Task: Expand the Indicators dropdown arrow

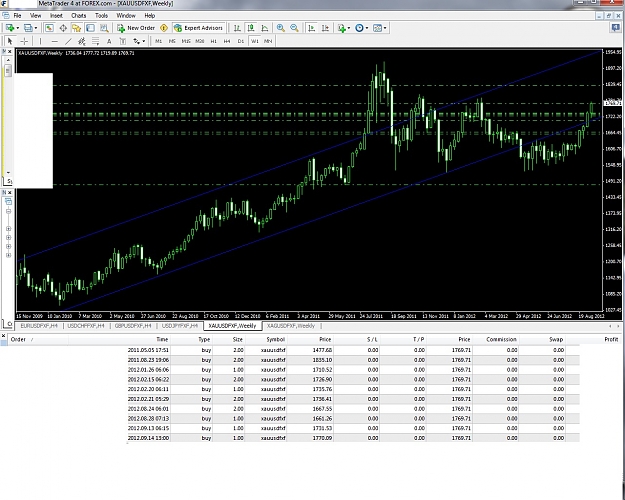Action: (x=349, y=28)
